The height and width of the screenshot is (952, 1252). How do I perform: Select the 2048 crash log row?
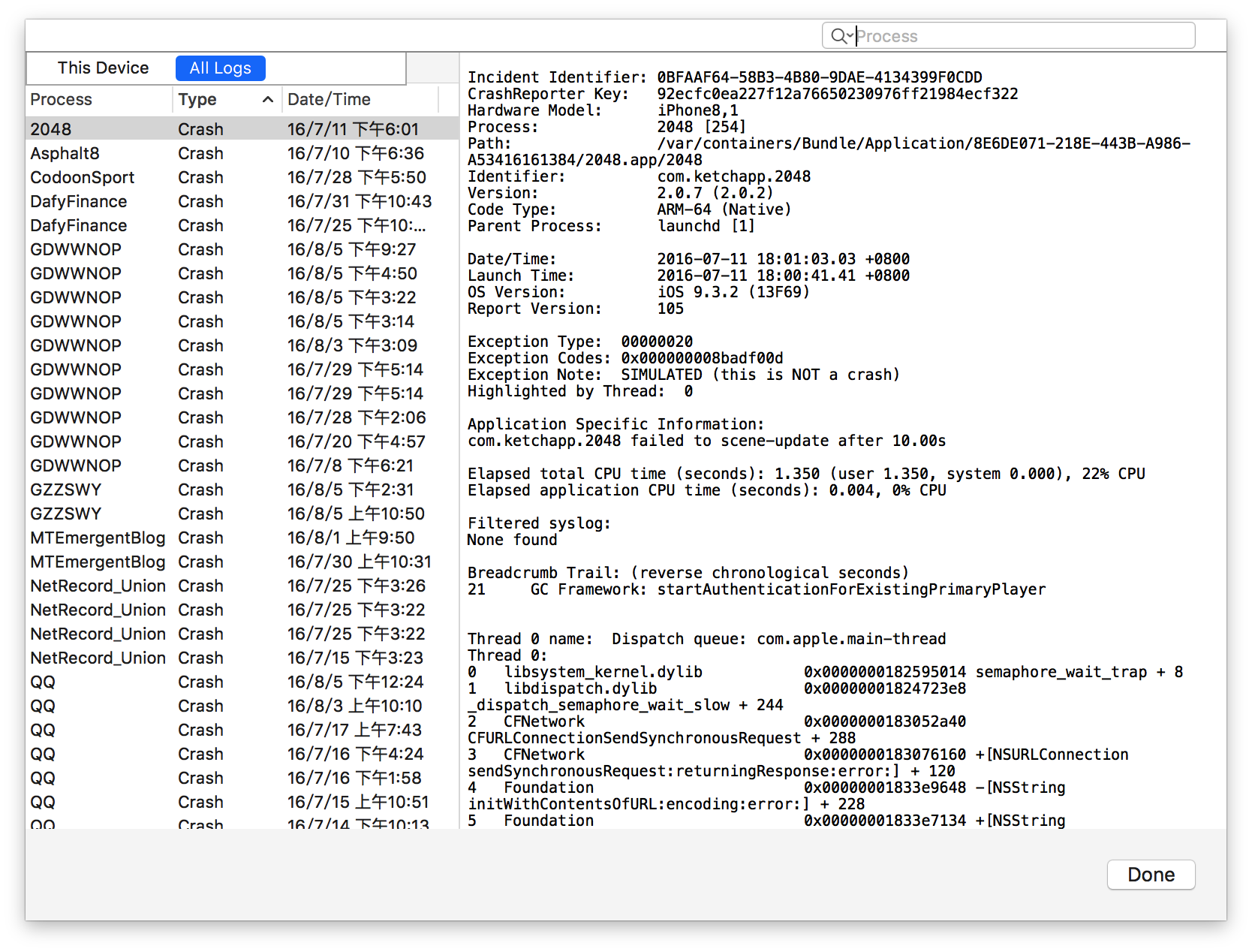(x=242, y=129)
